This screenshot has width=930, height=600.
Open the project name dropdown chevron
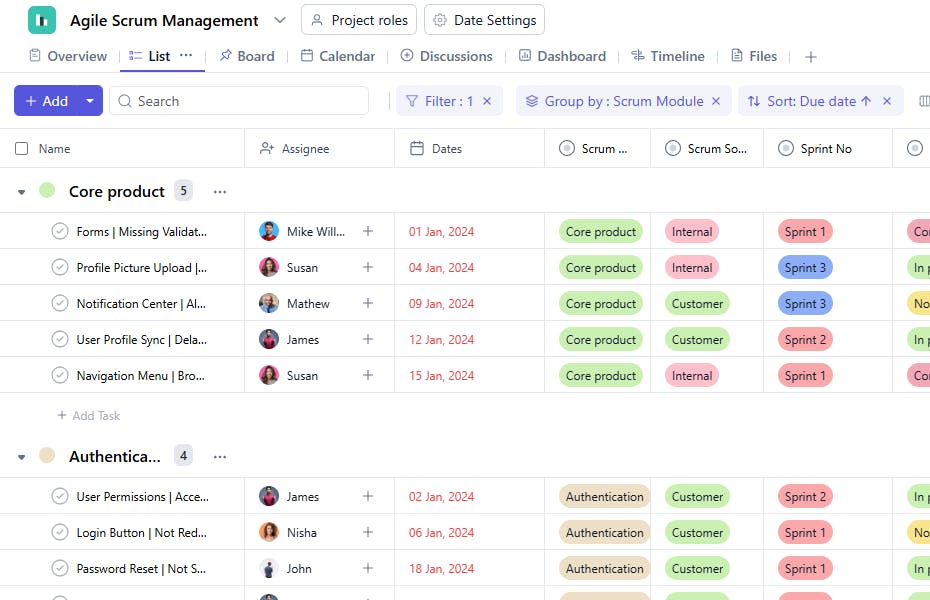[x=280, y=20]
